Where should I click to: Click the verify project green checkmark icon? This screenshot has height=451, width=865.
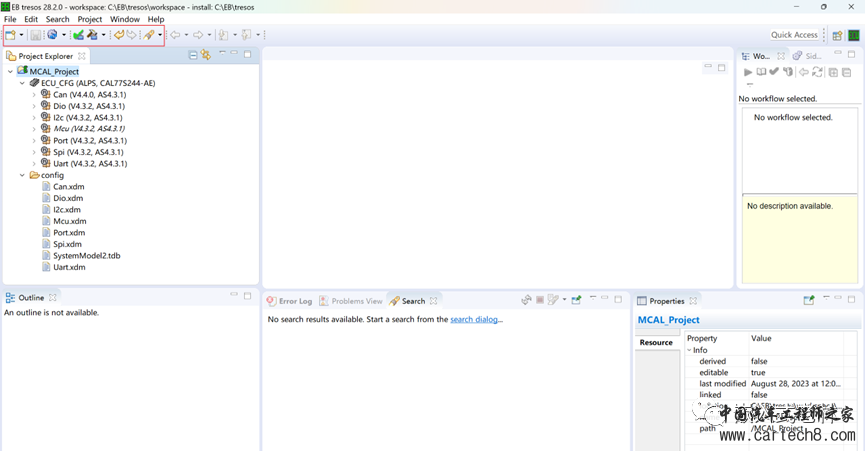[x=78, y=35]
